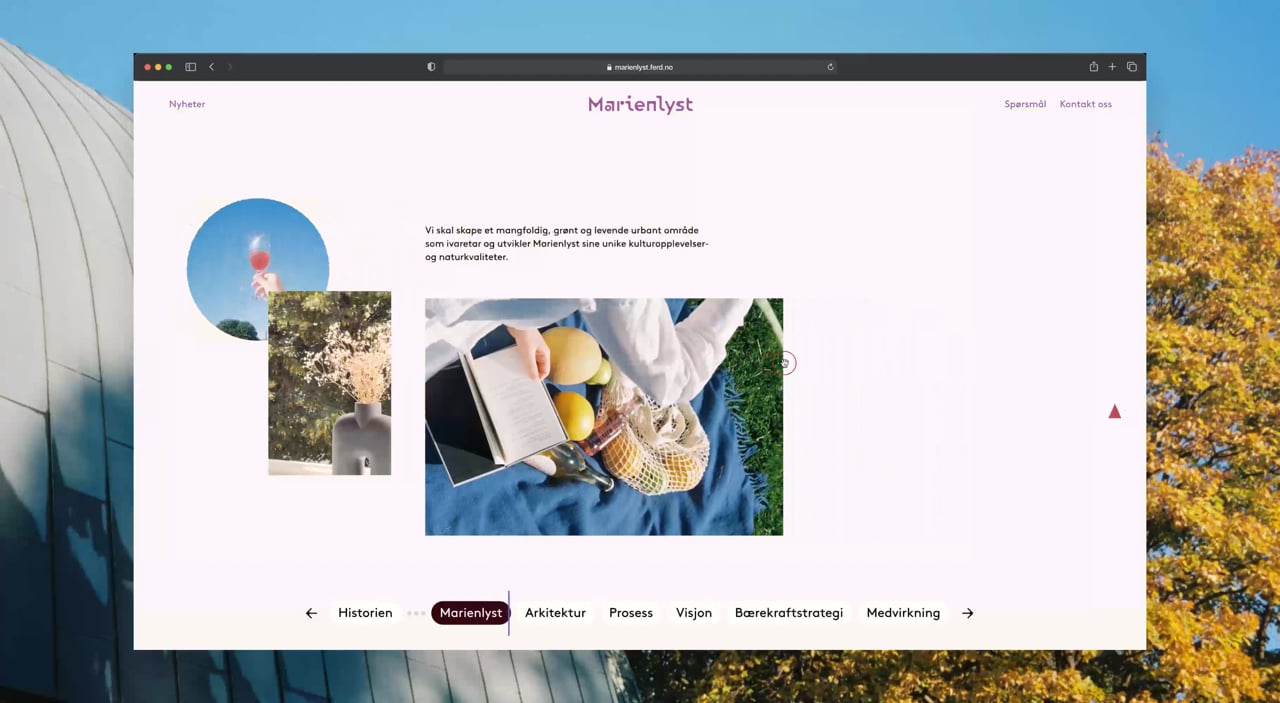Minimize the window with the yellow button
The width and height of the screenshot is (1280, 703).
pyautogui.click(x=158, y=67)
